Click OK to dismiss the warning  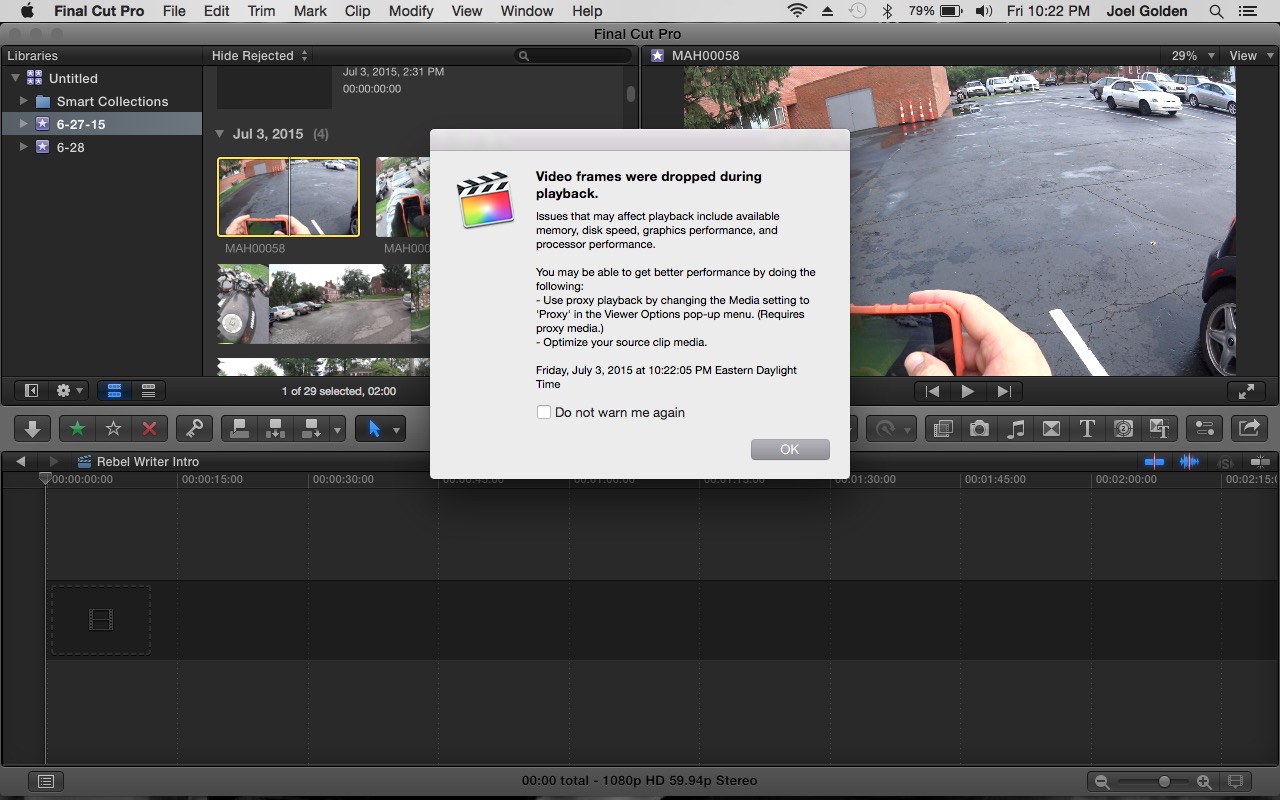(x=789, y=450)
